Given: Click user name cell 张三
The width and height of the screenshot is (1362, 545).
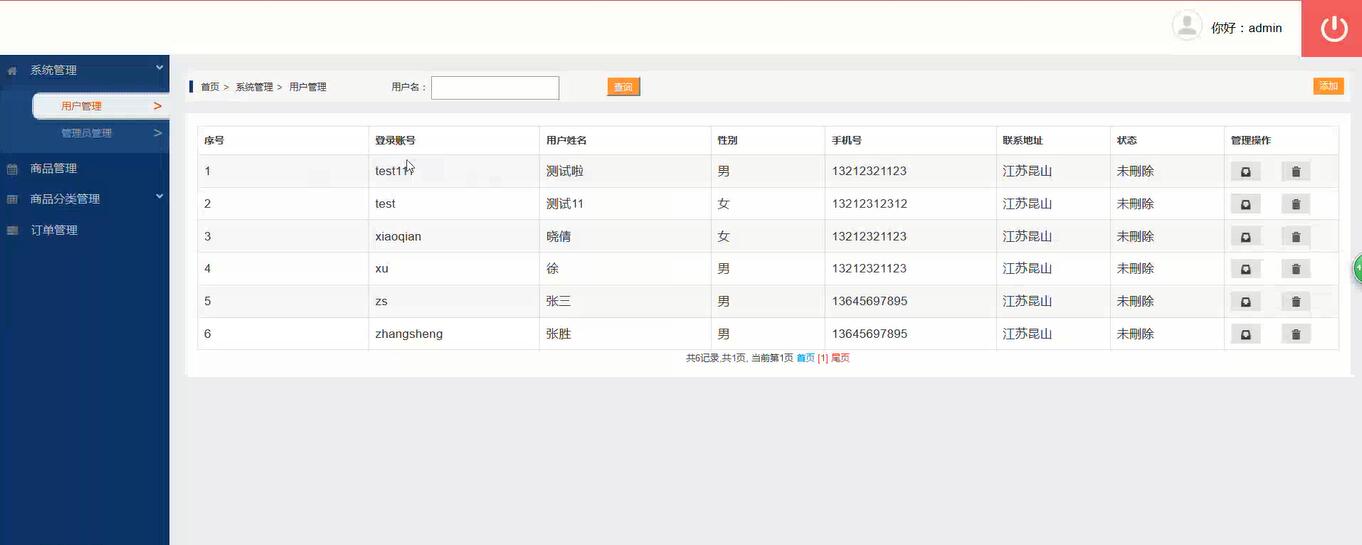Looking at the screenshot, I should coord(558,302).
